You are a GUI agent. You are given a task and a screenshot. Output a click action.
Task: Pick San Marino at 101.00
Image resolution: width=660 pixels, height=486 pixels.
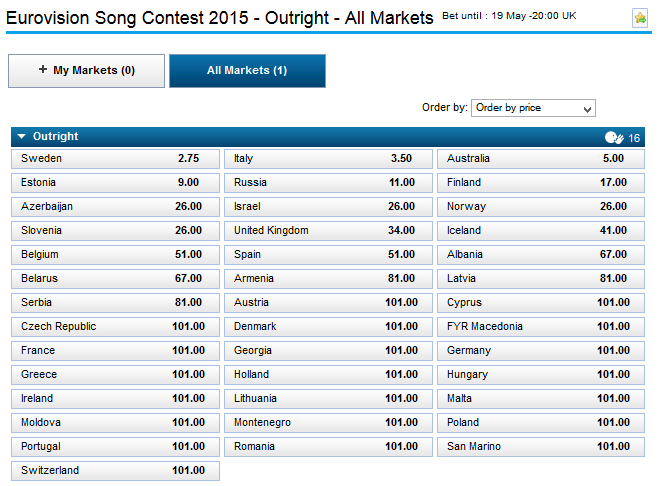(538, 447)
